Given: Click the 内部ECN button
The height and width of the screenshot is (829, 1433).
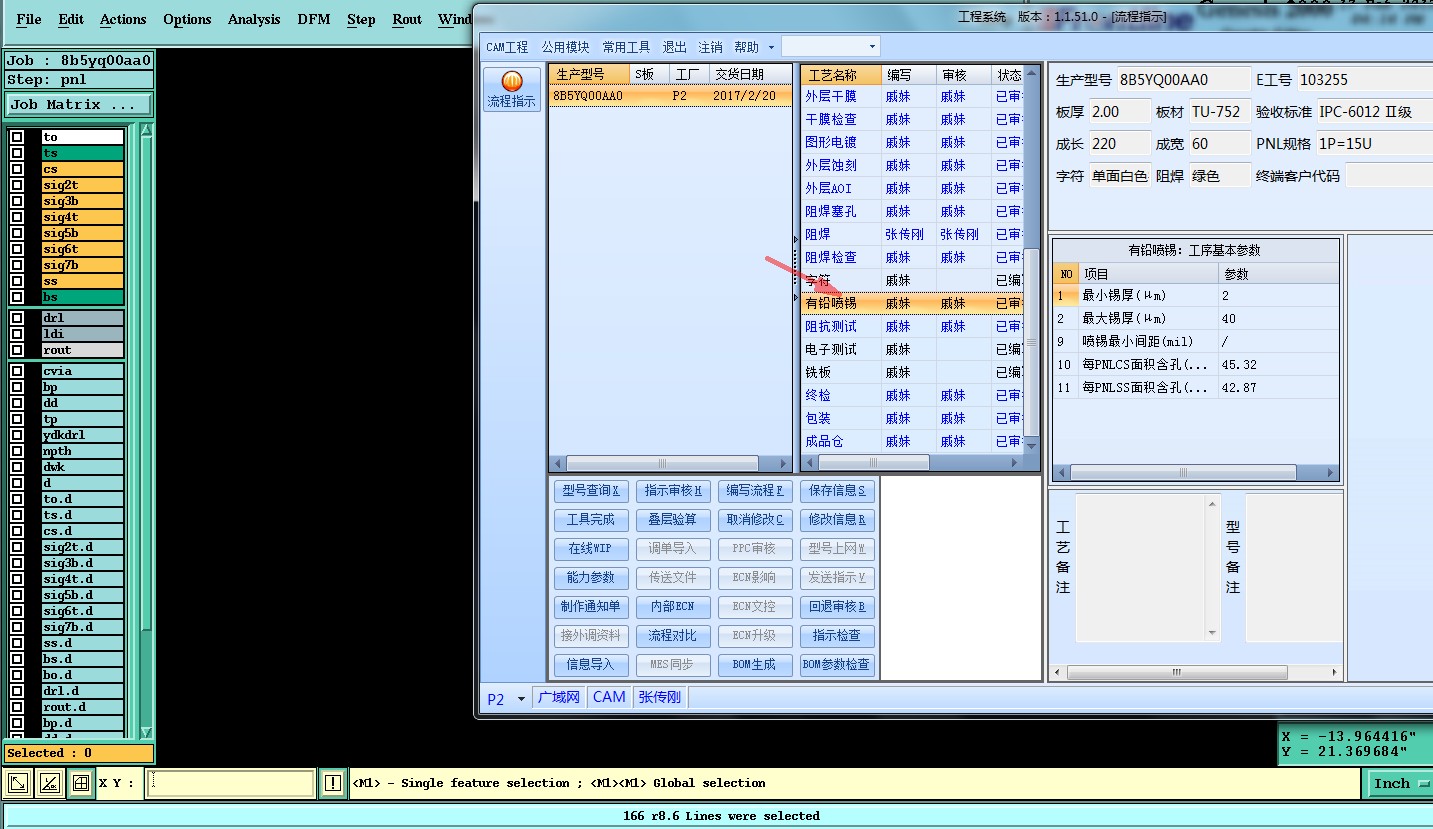Looking at the screenshot, I should coord(673,607).
